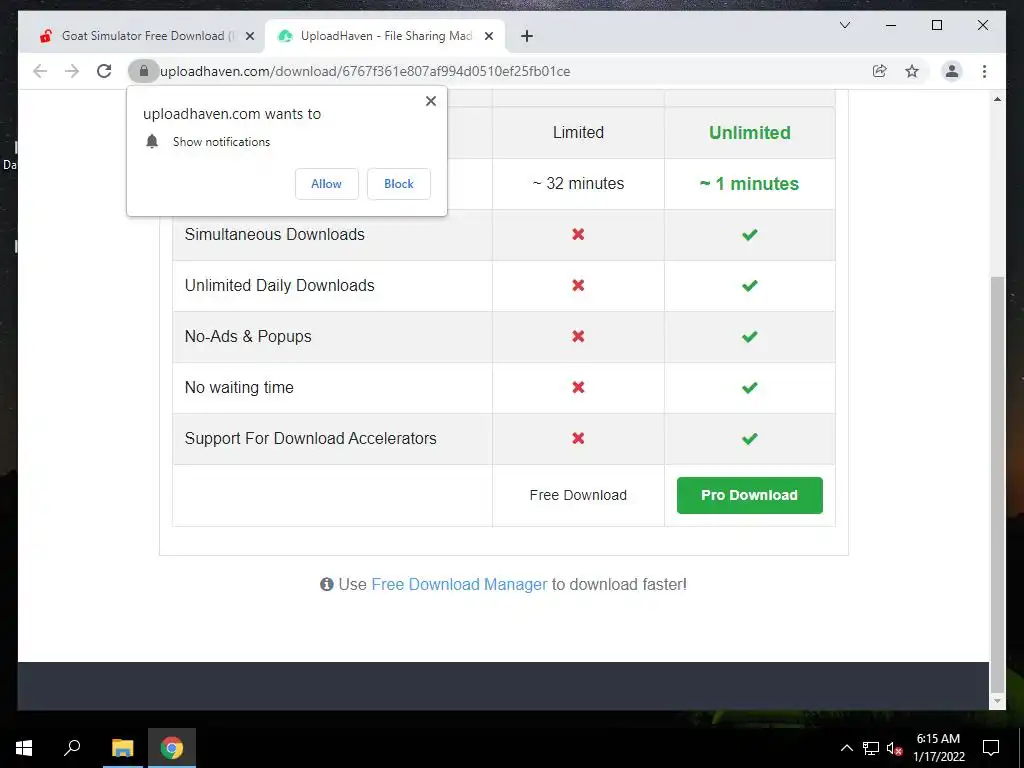The width and height of the screenshot is (1024, 768).
Task: Click the Unlimited column heading
Action: click(750, 133)
